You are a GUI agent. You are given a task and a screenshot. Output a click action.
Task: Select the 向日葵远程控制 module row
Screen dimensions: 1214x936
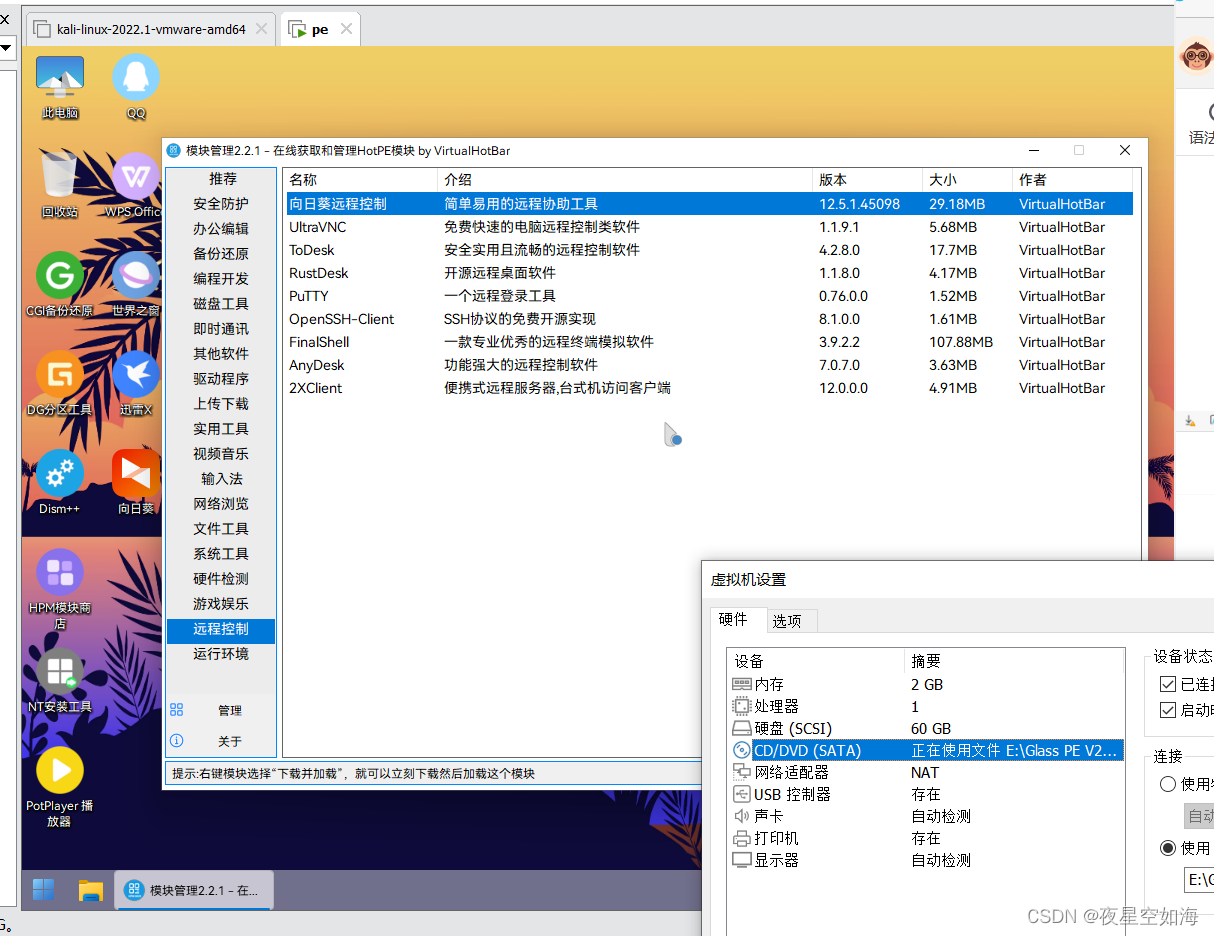[x=709, y=204]
